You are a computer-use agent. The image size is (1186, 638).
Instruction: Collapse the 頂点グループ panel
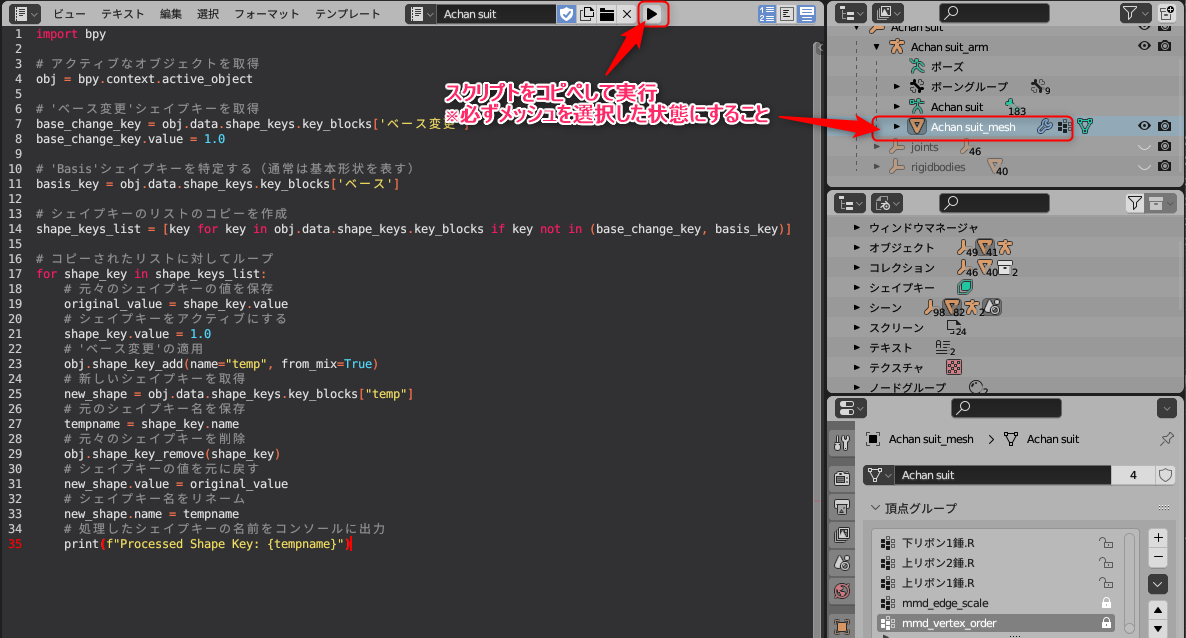(x=876, y=508)
